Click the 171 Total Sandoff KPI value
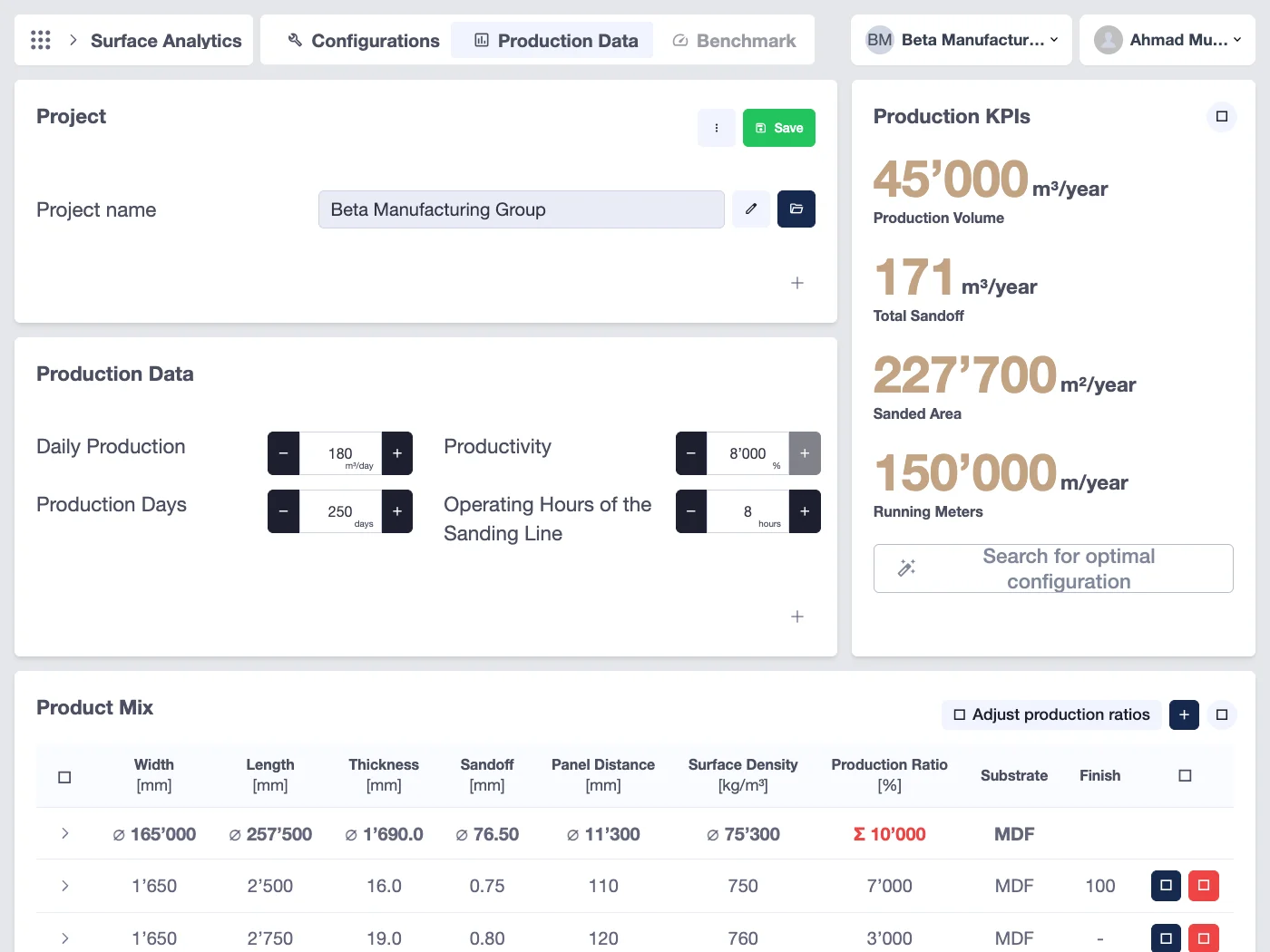Screen dimensions: 1270x952 914,277
